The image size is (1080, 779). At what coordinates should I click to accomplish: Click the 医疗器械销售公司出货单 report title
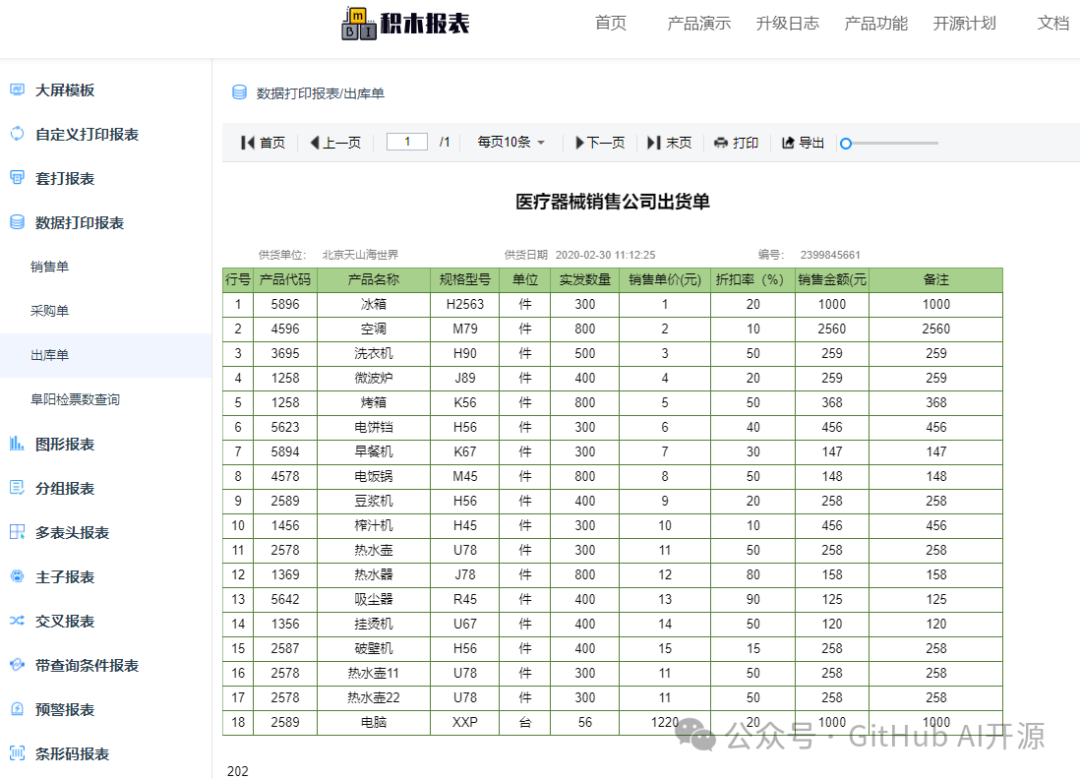pos(612,202)
